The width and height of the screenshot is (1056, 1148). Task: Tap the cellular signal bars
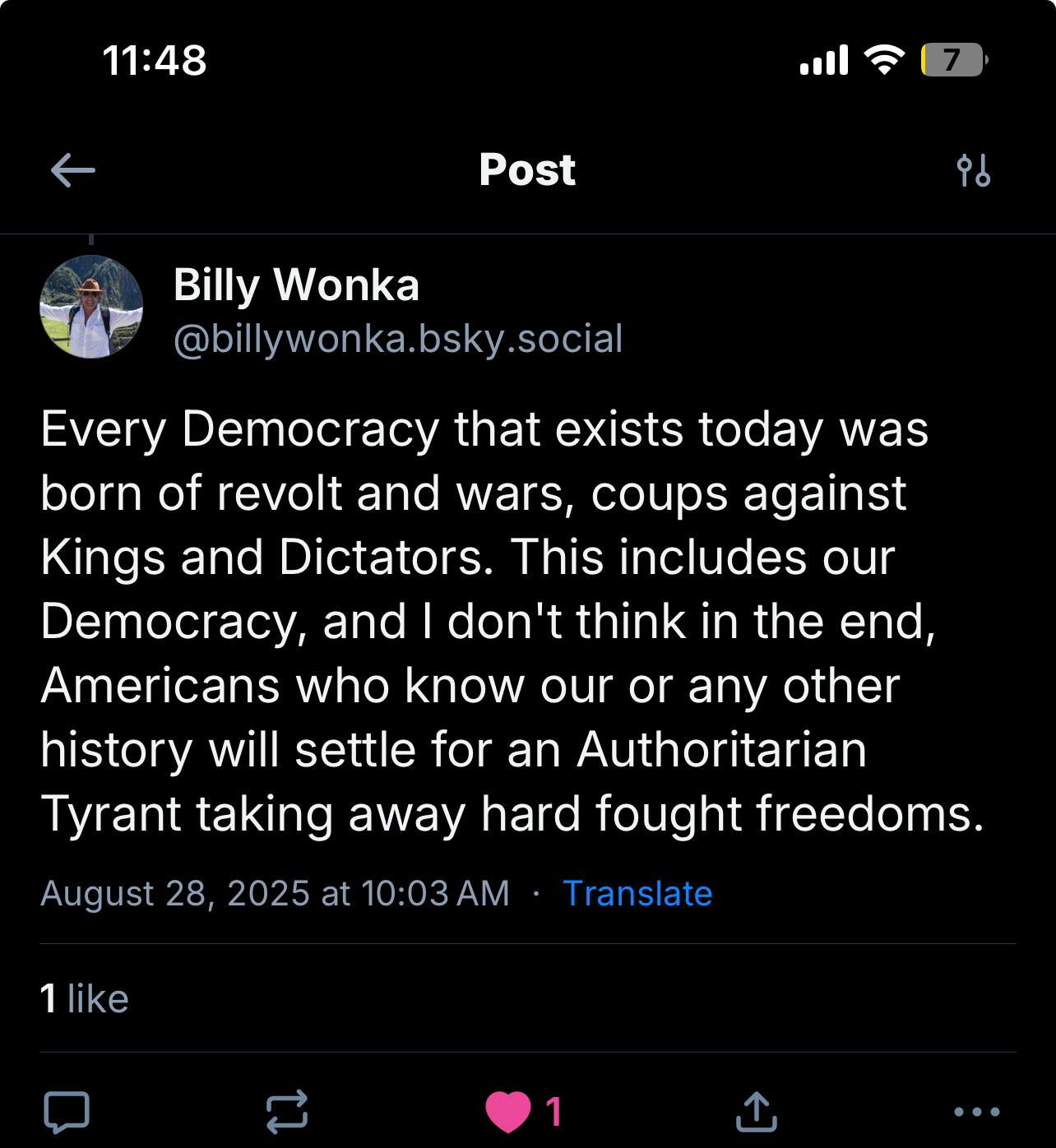(x=824, y=61)
